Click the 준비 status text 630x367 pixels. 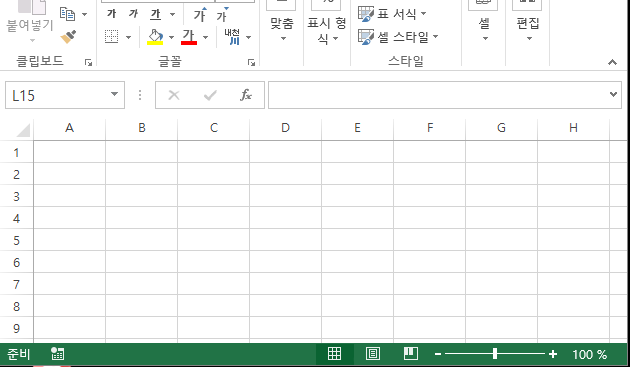coord(19,354)
